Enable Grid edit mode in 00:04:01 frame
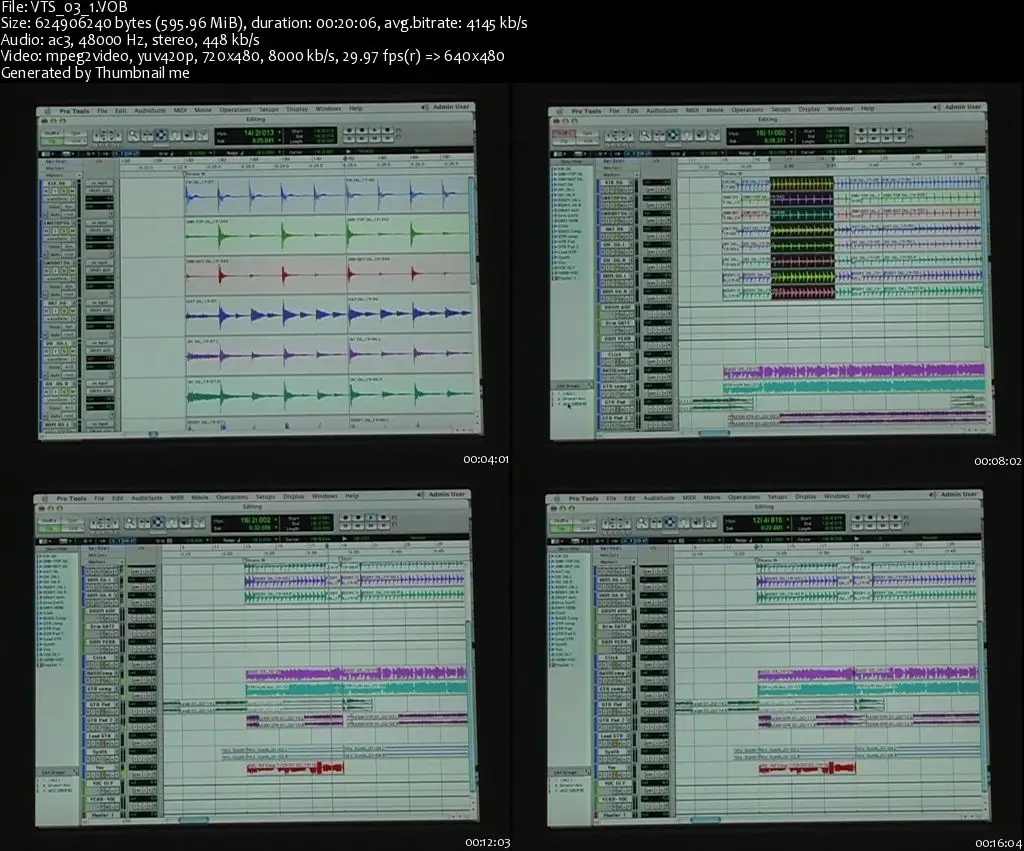The image size is (1024, 851). [x=76, y=141]
